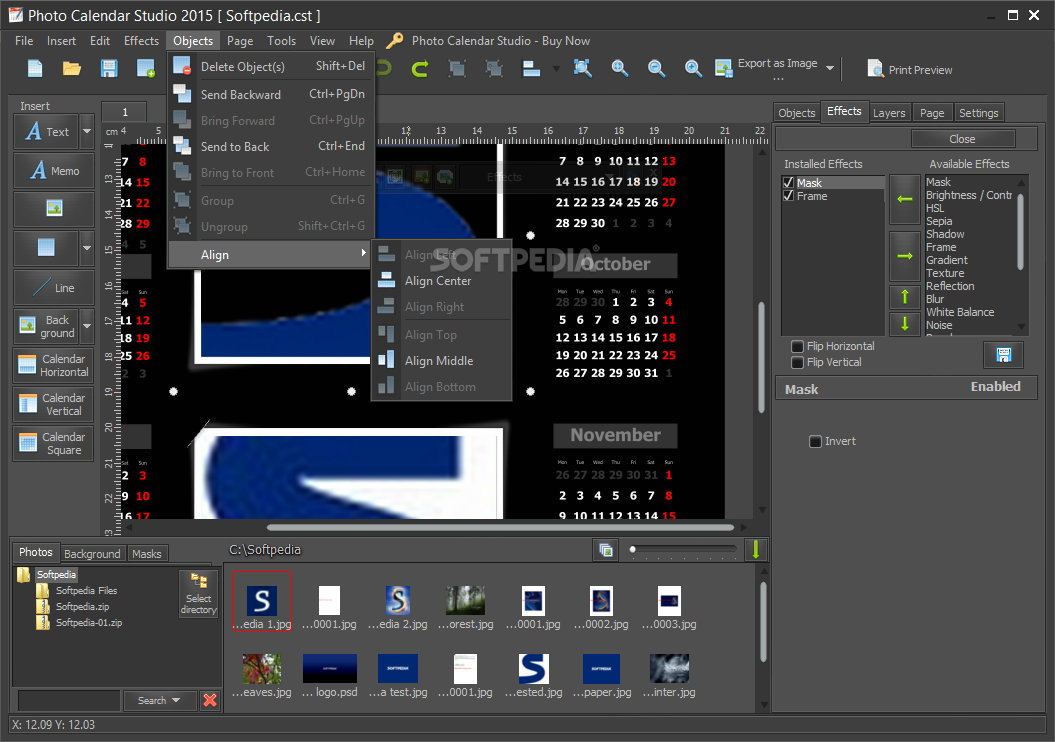Choose Align Middle in submenu
The width and height of the screenshot is (1055, 742).
click(x=441, y=361)
